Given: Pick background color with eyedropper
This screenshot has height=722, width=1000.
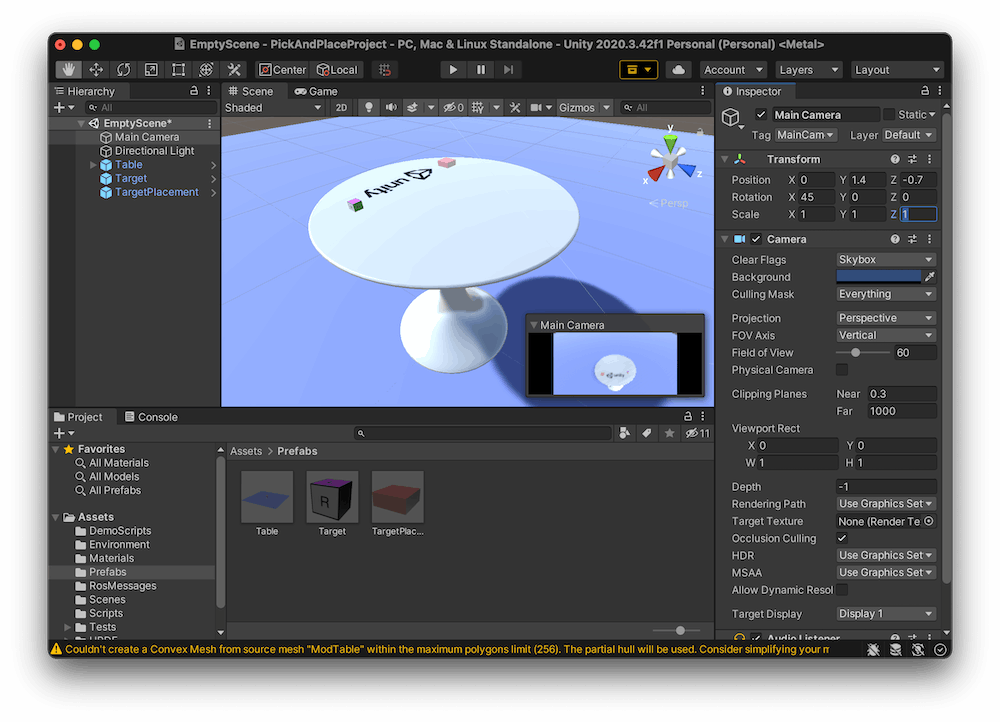Looking at the screenshot, I should click(930, 277).
